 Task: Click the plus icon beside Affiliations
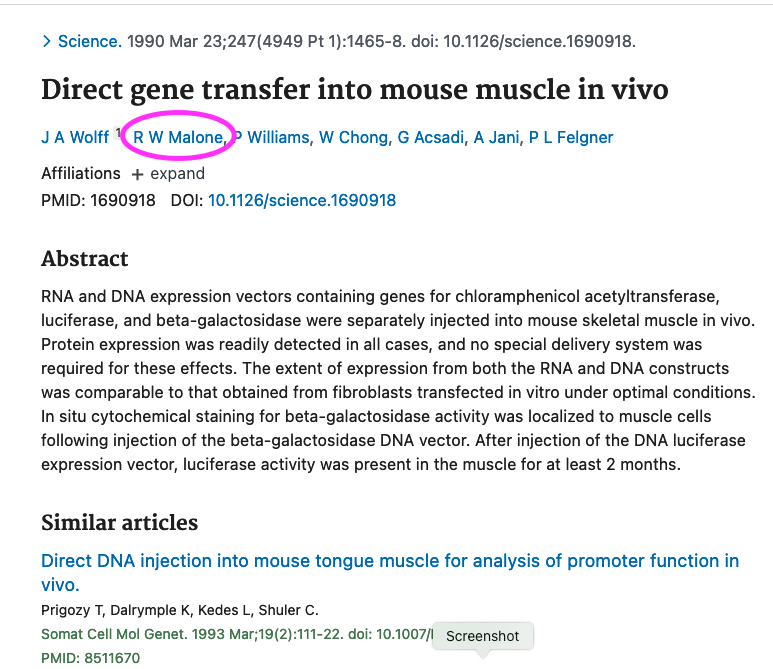(x=137, y=175)
